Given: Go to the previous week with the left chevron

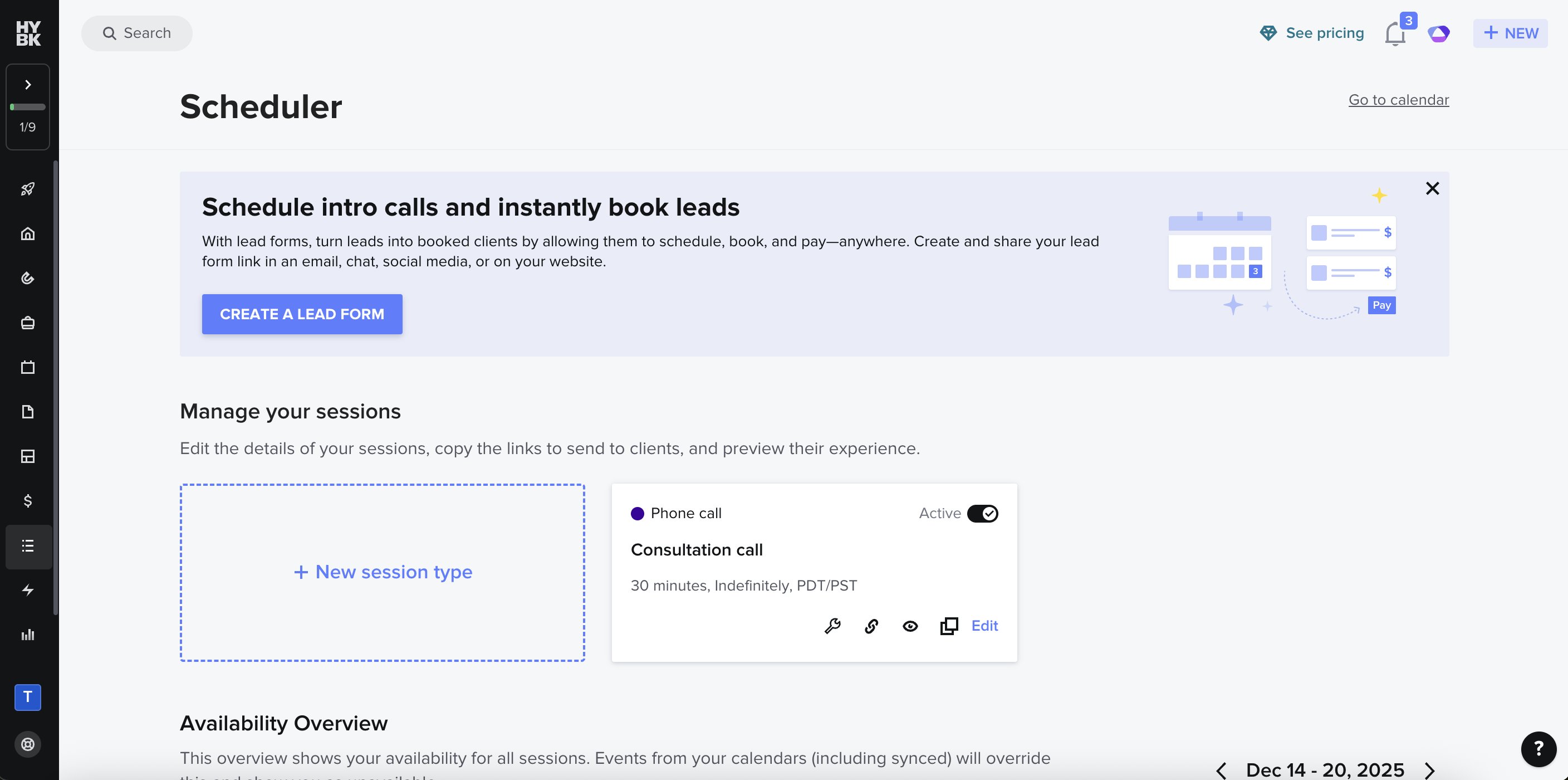Looking at the screenshot, I should (1222, 769).
